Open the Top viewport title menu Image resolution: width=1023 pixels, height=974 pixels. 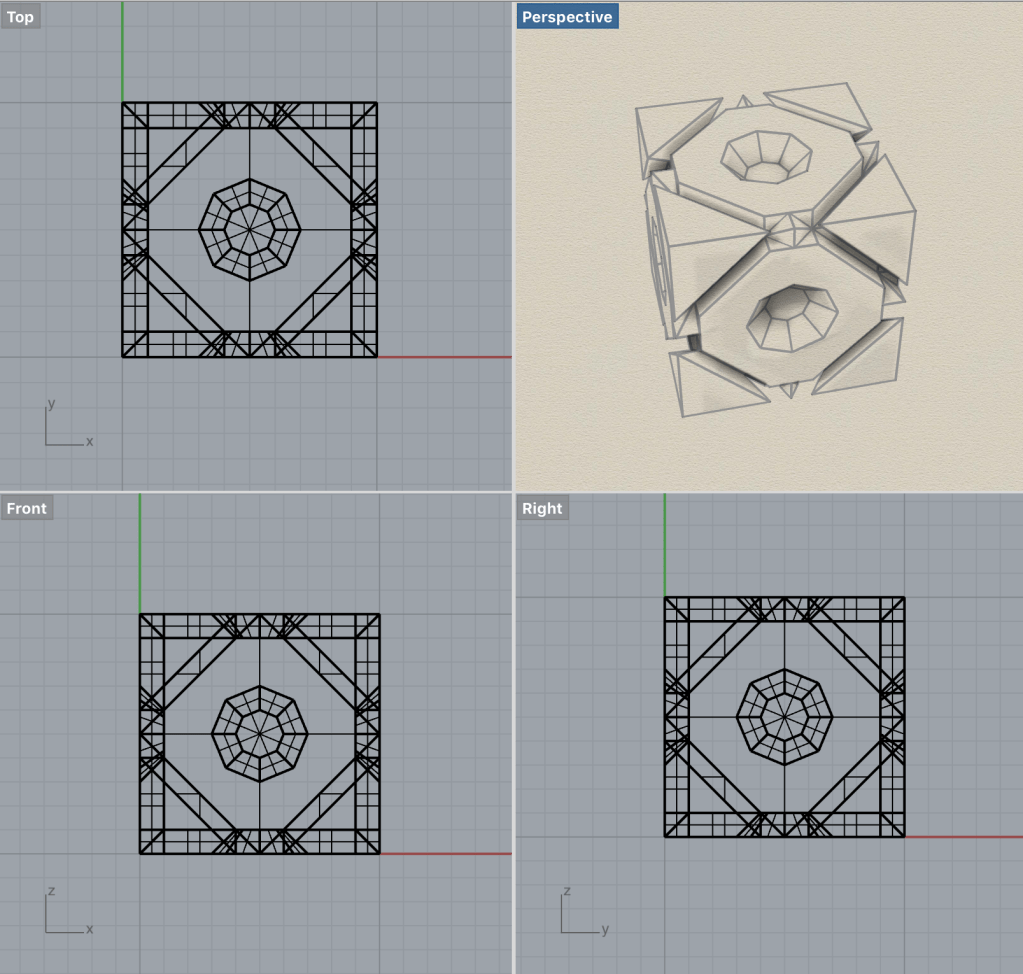click(20, 17)
